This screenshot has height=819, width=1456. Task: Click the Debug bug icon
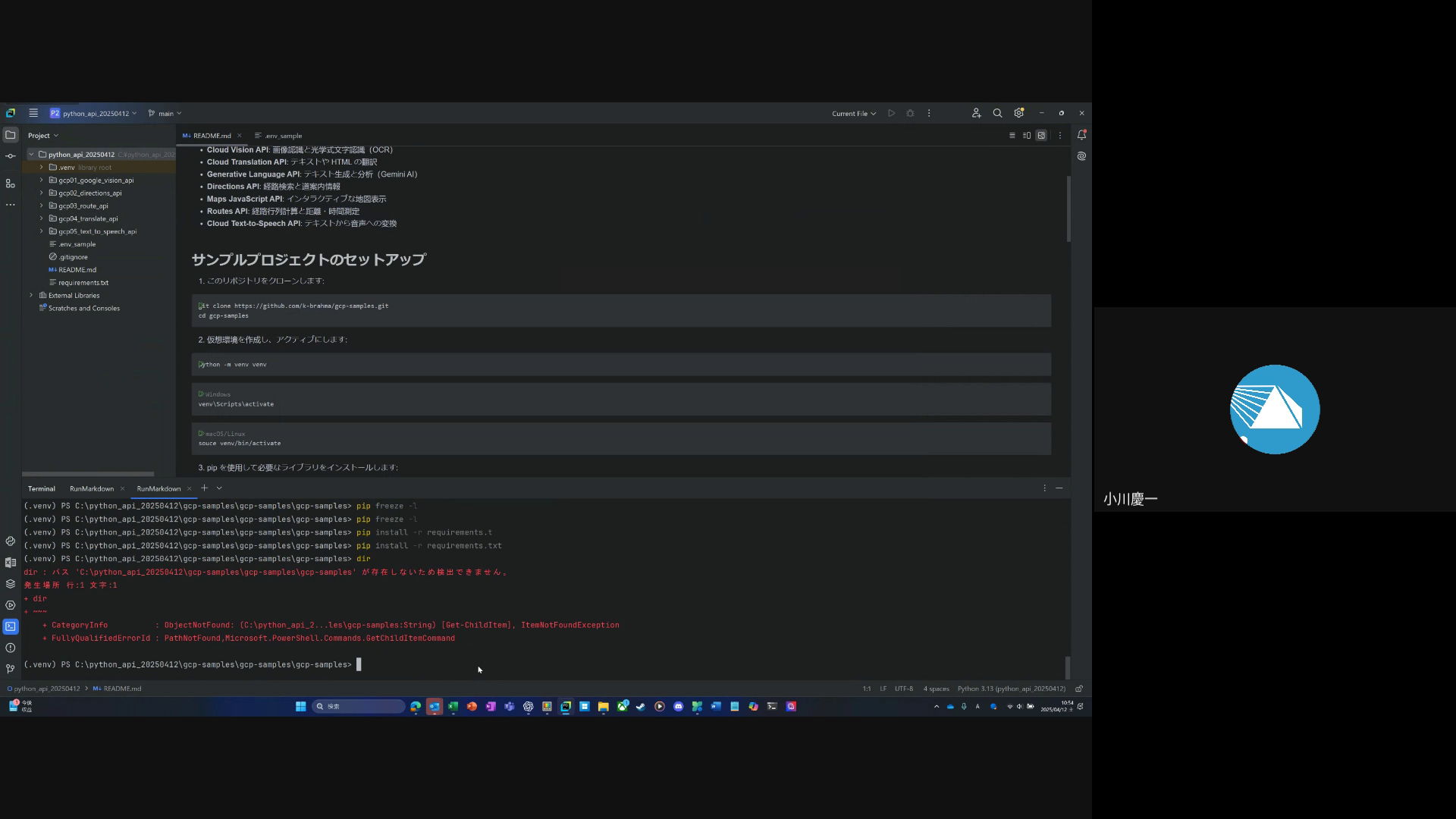tap(910, 114)
